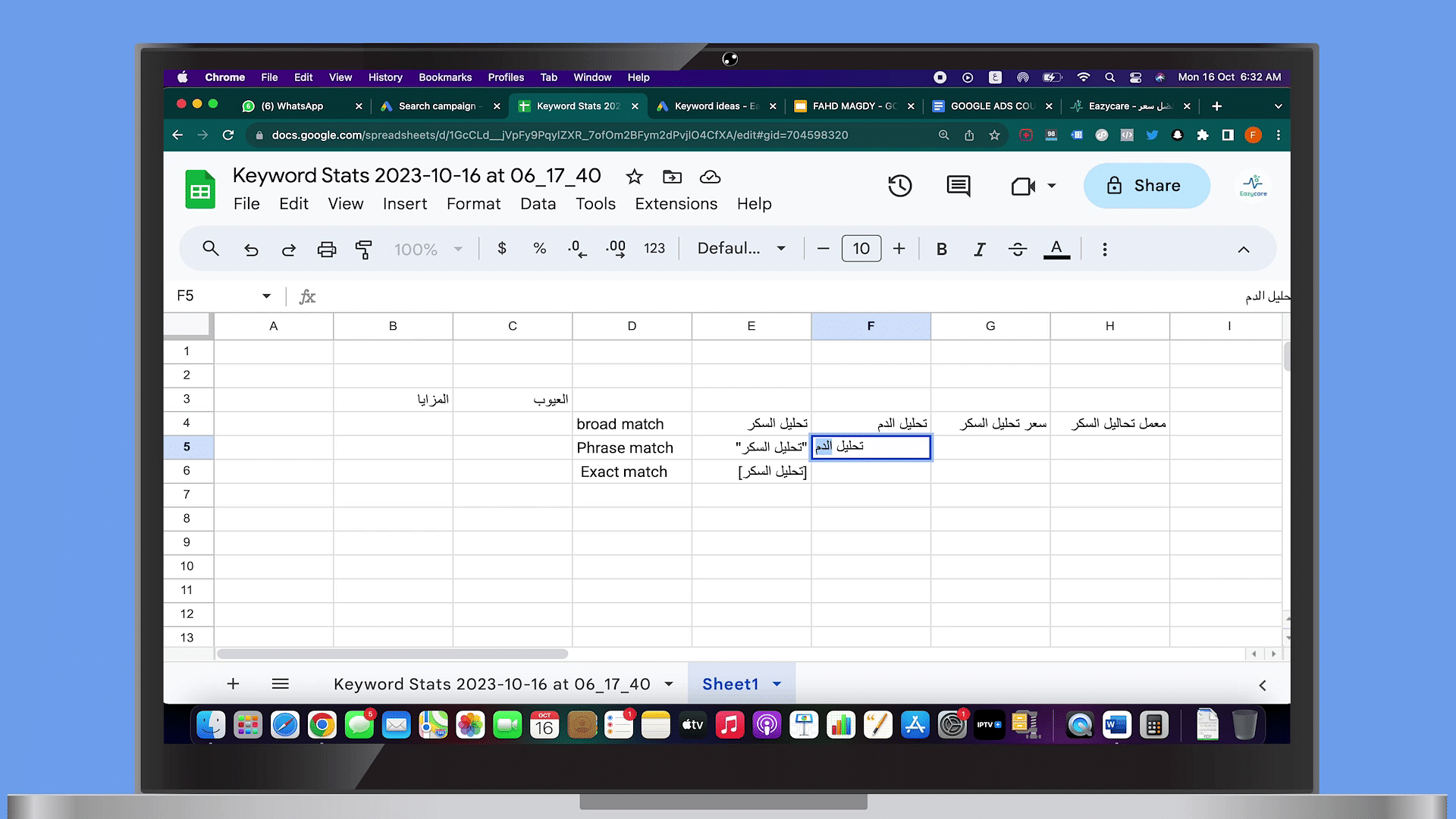Increase font size
Viewport: 1456px width, 819px height.
tap(899, 249)
